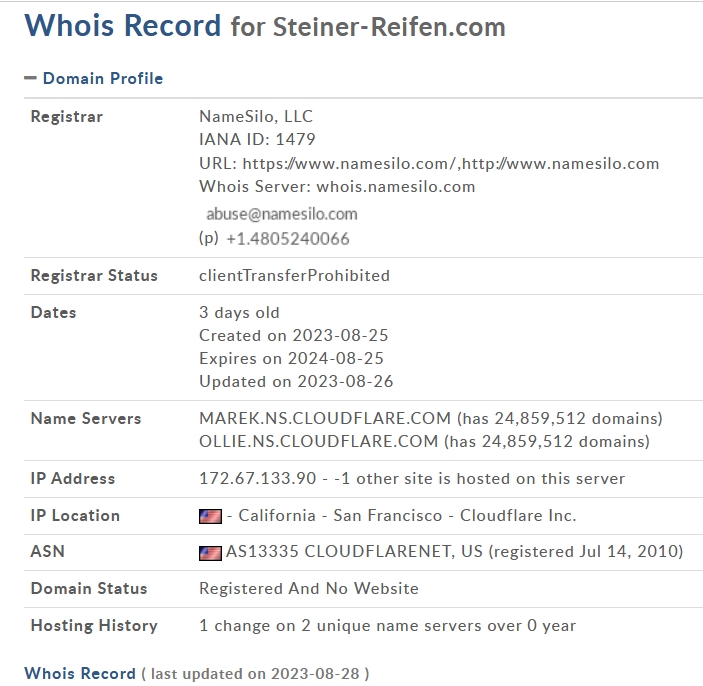Click the IP Location row label
This screenshot has height=686, width=703.
(x=75, y=516)
